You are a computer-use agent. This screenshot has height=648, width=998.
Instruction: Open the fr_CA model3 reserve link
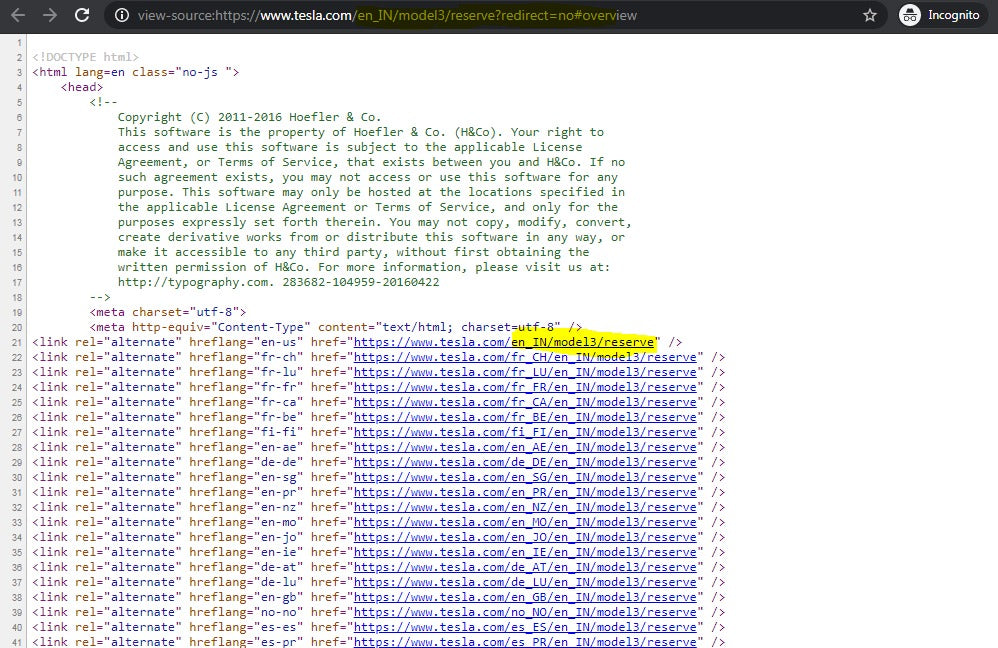tap(526, 402)
